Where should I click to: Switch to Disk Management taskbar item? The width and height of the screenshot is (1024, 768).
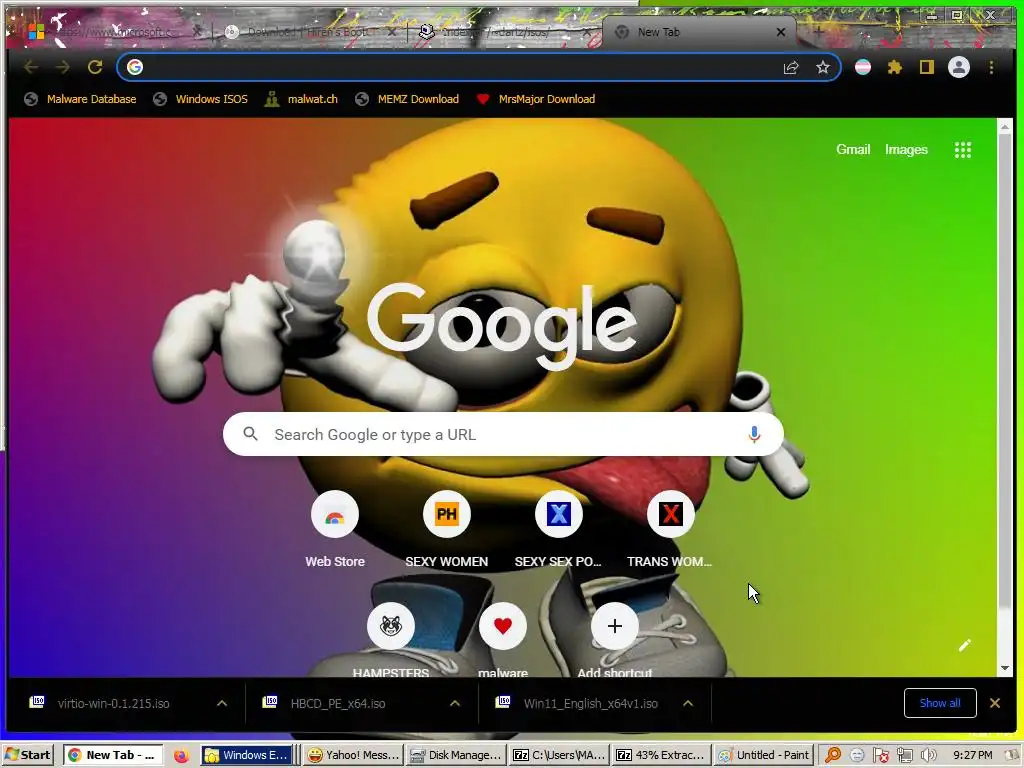pyautogui.click(x=456, y=755)
